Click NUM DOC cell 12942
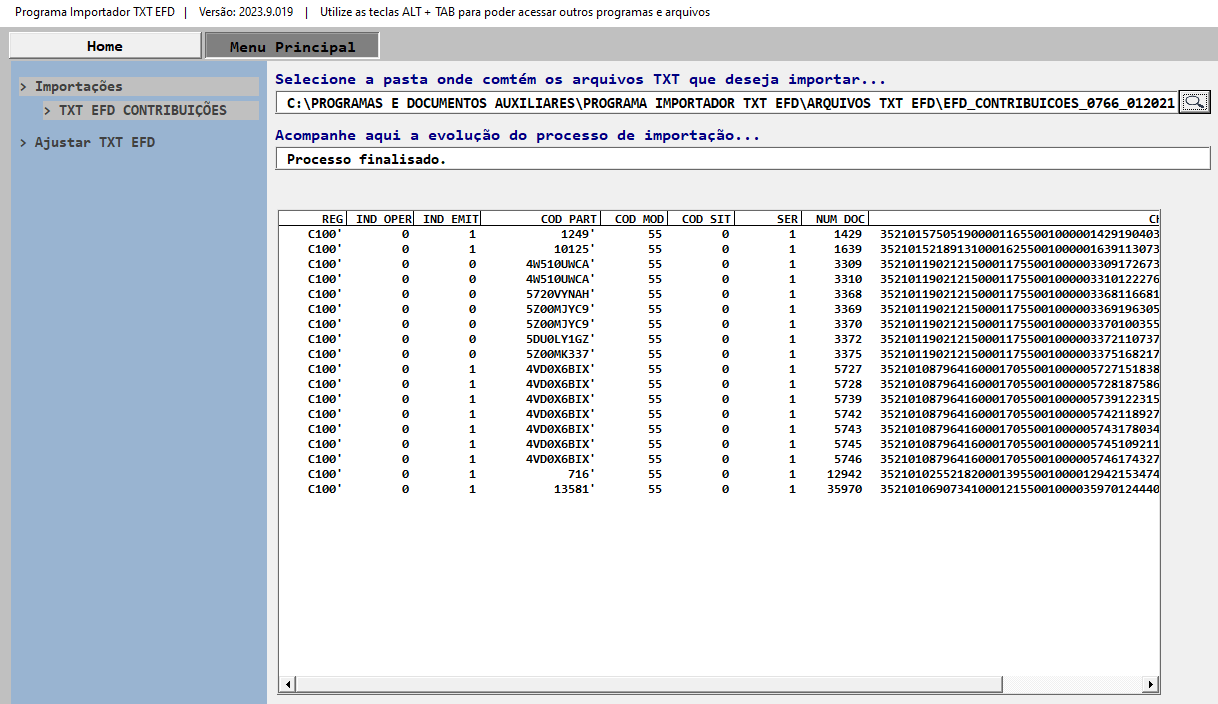This screenshot has width=1218, height=704. pyautogui.click(x=843, y=474)
